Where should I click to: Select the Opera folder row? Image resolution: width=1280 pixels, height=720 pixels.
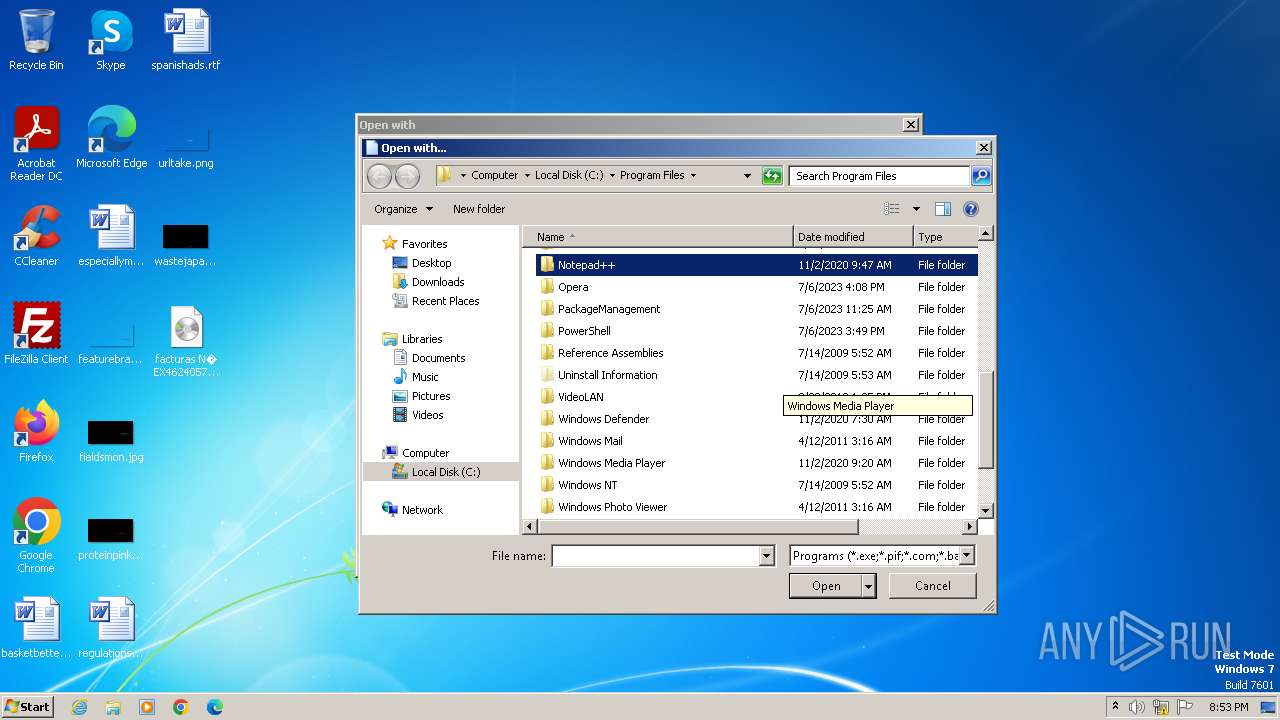click(756, 287)
